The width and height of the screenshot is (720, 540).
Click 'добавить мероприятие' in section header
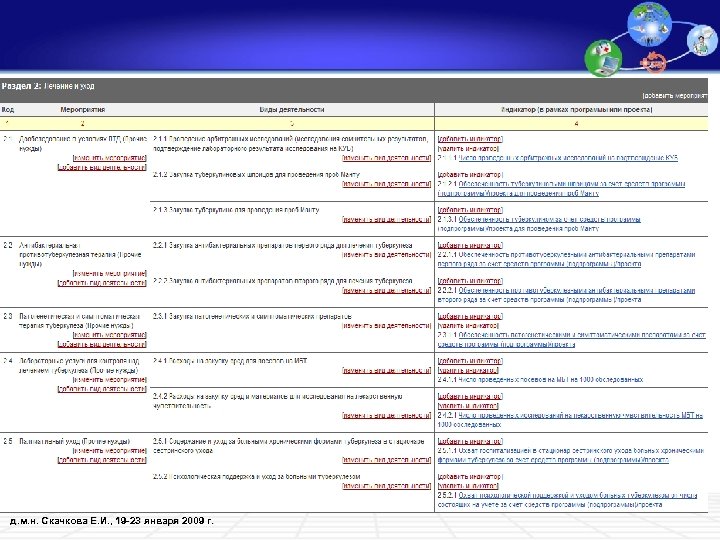(675, 96)
